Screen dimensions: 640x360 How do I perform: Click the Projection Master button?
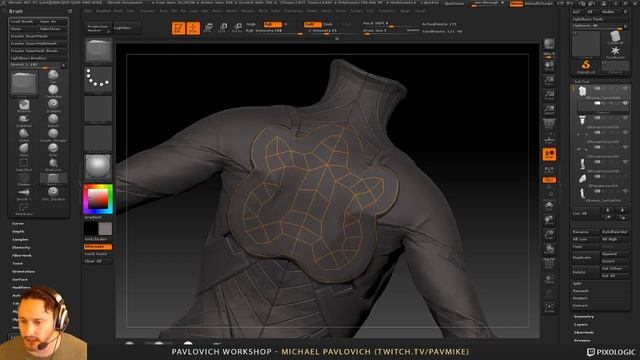[x=98, y=28]
